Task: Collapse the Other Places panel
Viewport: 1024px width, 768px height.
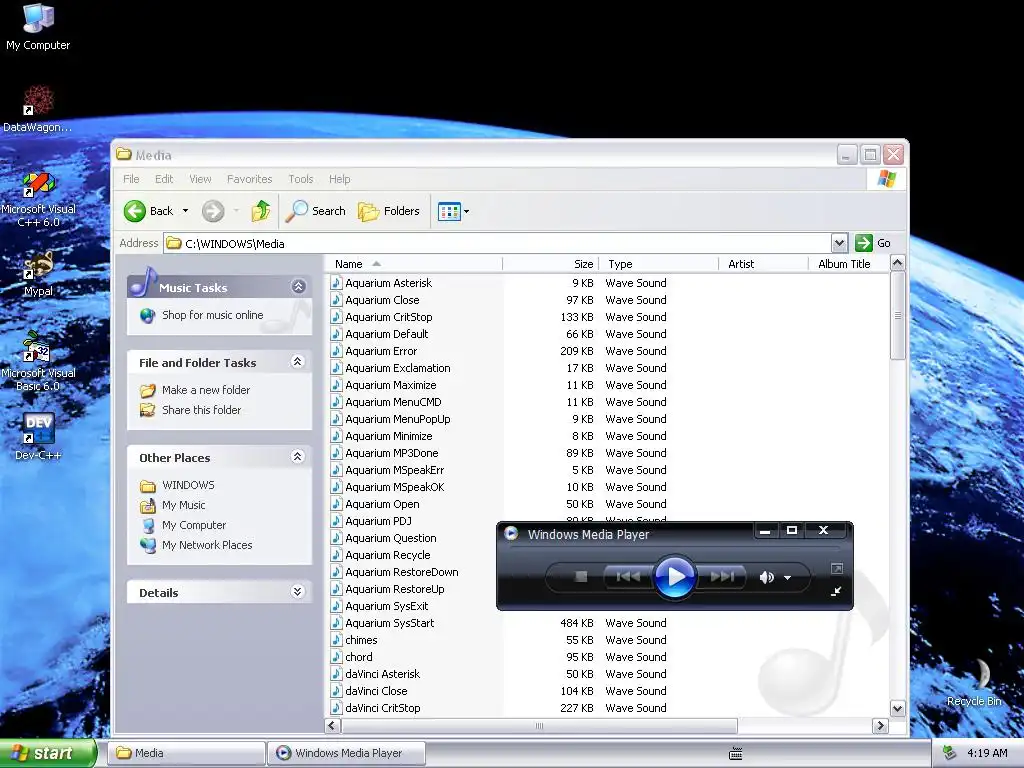Action: tap(298, 456)
